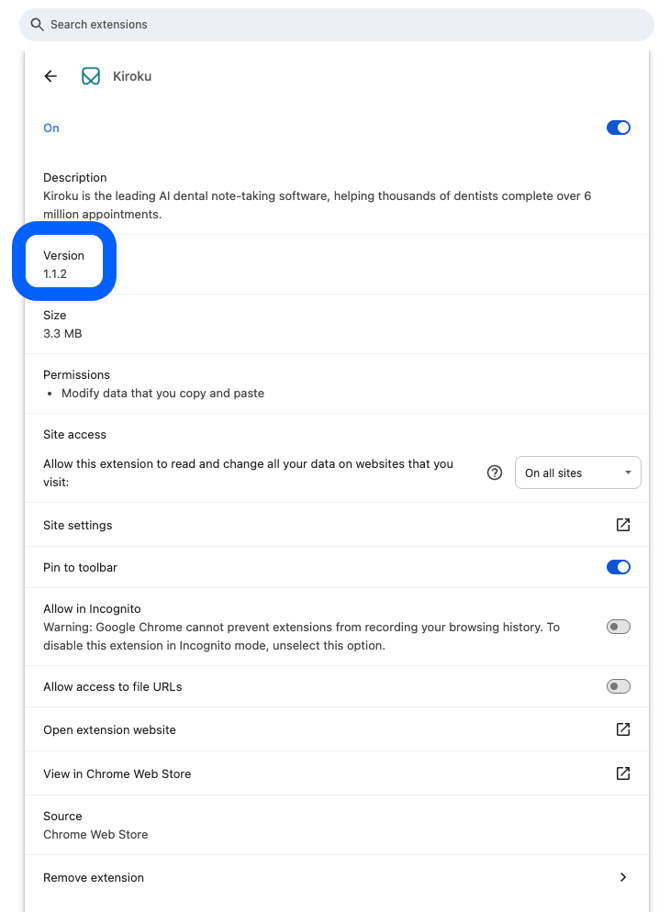Click the search magnifier icon
The width and height of the screenshot is (670, 912).
point(36,24)
